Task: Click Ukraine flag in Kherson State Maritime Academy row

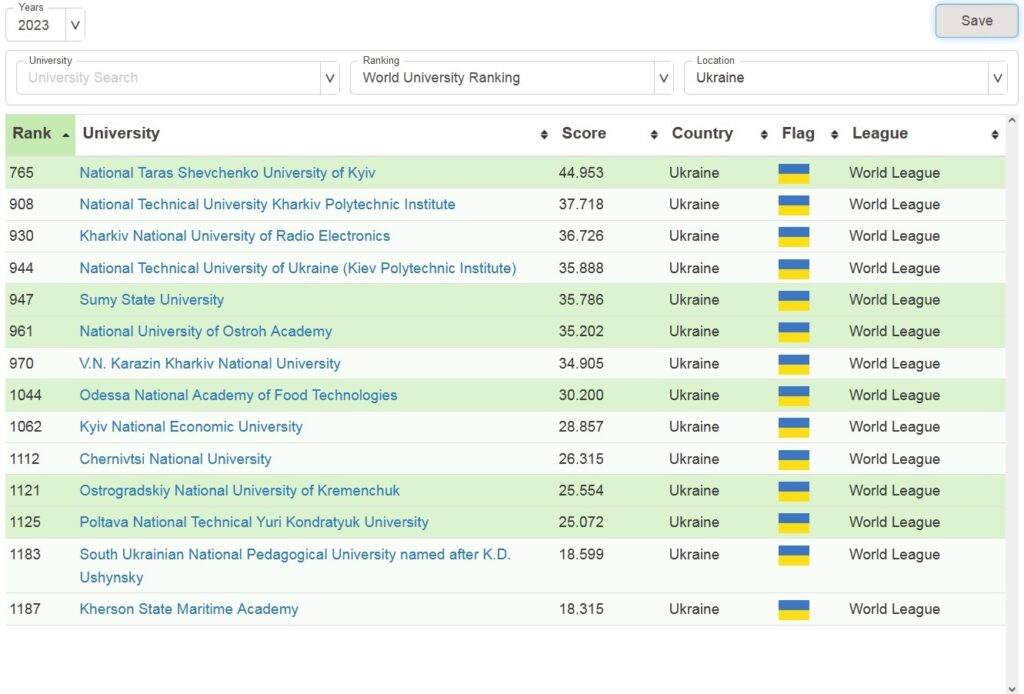Action: [793, 610]
